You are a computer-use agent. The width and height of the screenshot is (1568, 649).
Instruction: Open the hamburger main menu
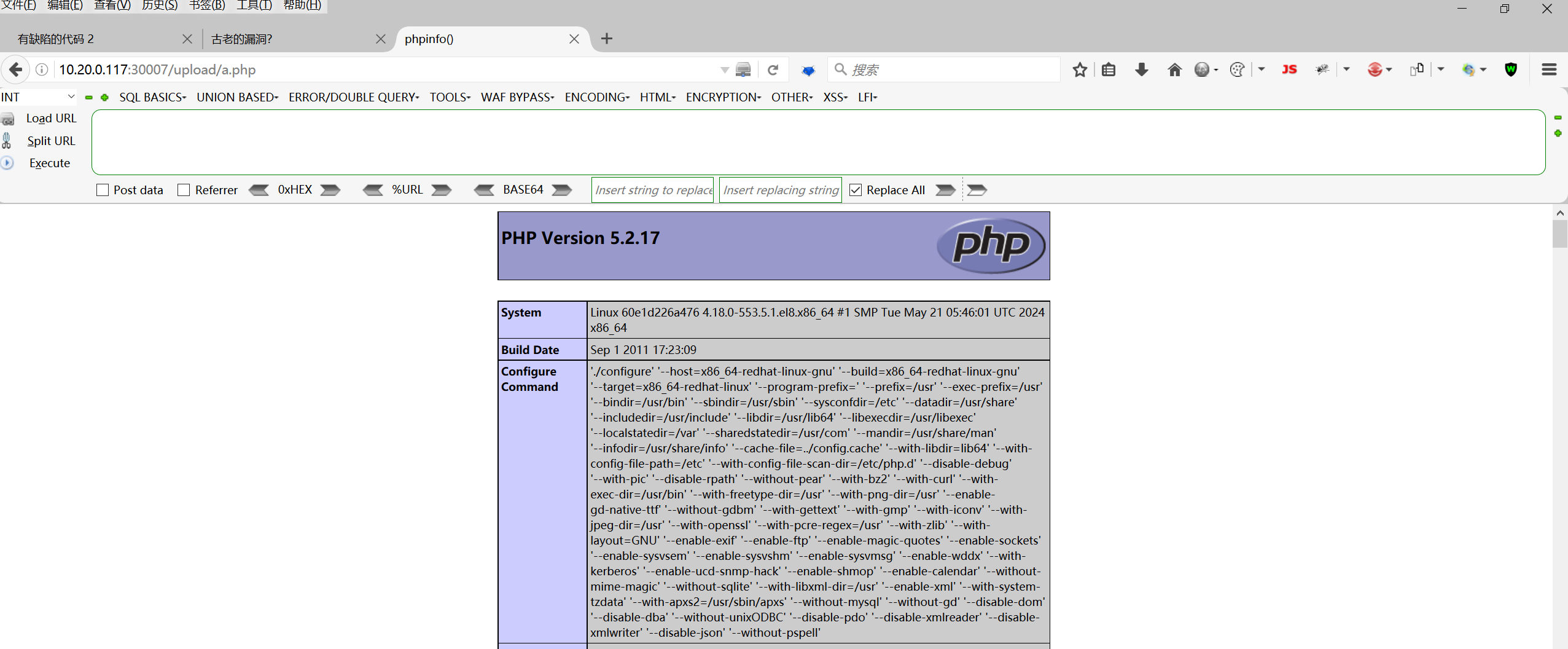tap(1549, 69)
